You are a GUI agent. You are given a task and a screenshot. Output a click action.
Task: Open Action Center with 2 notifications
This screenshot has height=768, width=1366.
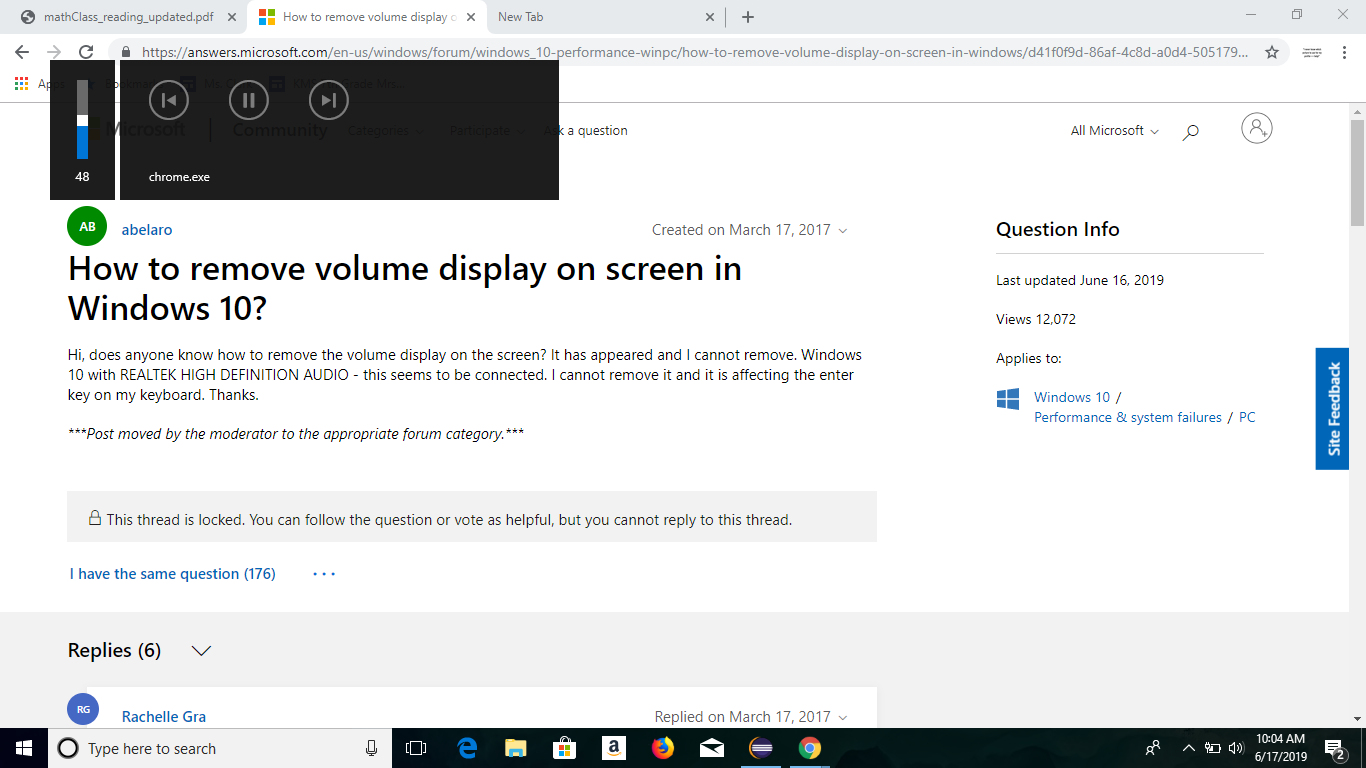[1335, 749]
